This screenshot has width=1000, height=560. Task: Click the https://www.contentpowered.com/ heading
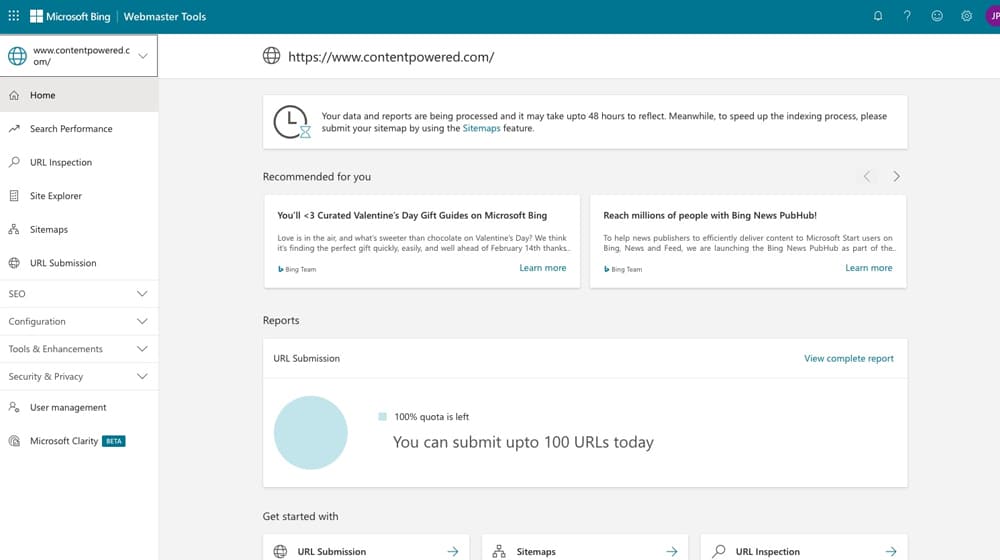[x=391, y=57]
